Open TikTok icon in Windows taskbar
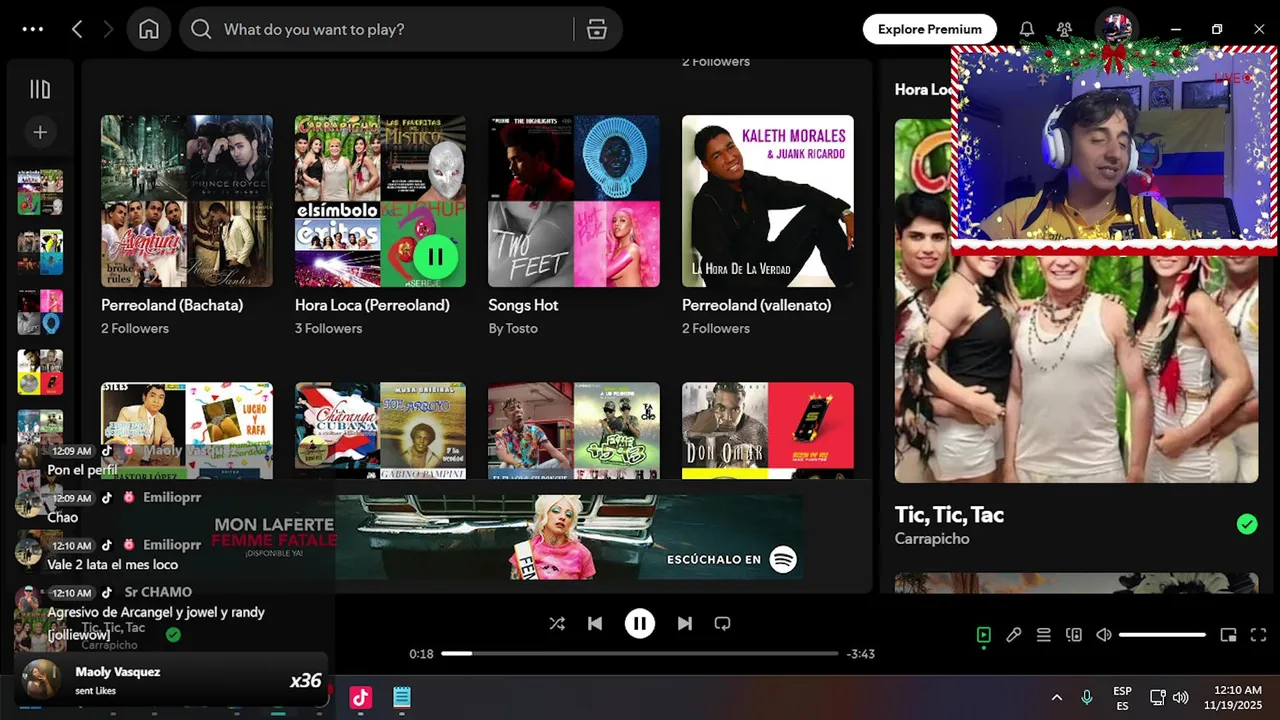 360,698
